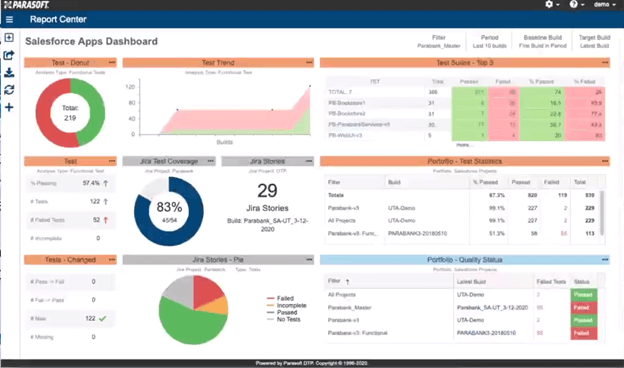Click the All Projects Passed status badge
The width and height of the screenshot is (624, 368).
coord(583,295)
